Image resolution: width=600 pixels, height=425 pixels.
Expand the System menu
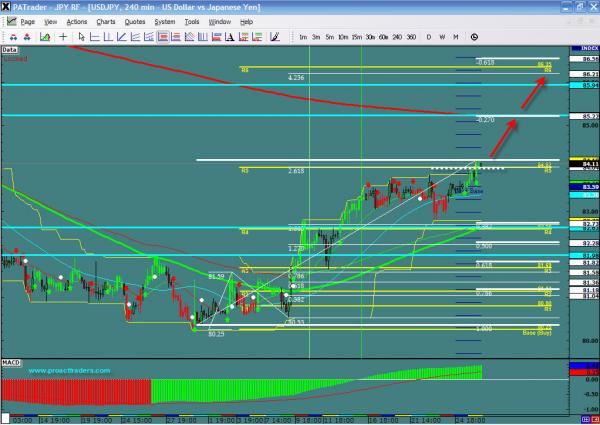165,20
